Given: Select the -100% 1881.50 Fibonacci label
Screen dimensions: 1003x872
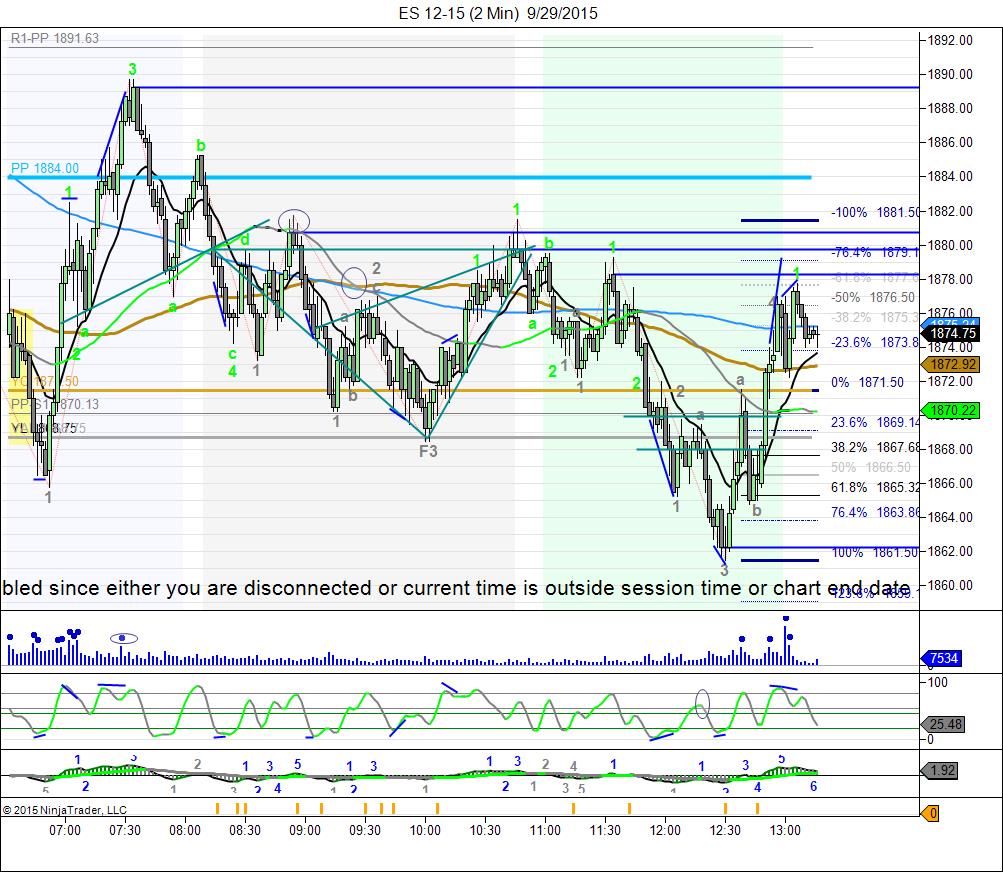Looking at the screenshot, I should [875, 212].
